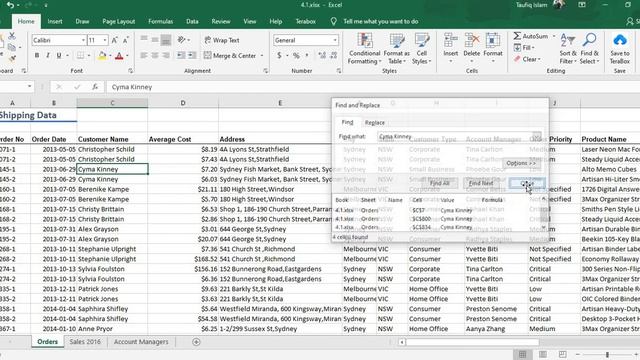This screenshot has height=360, width=640.
Task: Select cell with Berenike Kampe order 160-1
Action: [112, 189]
